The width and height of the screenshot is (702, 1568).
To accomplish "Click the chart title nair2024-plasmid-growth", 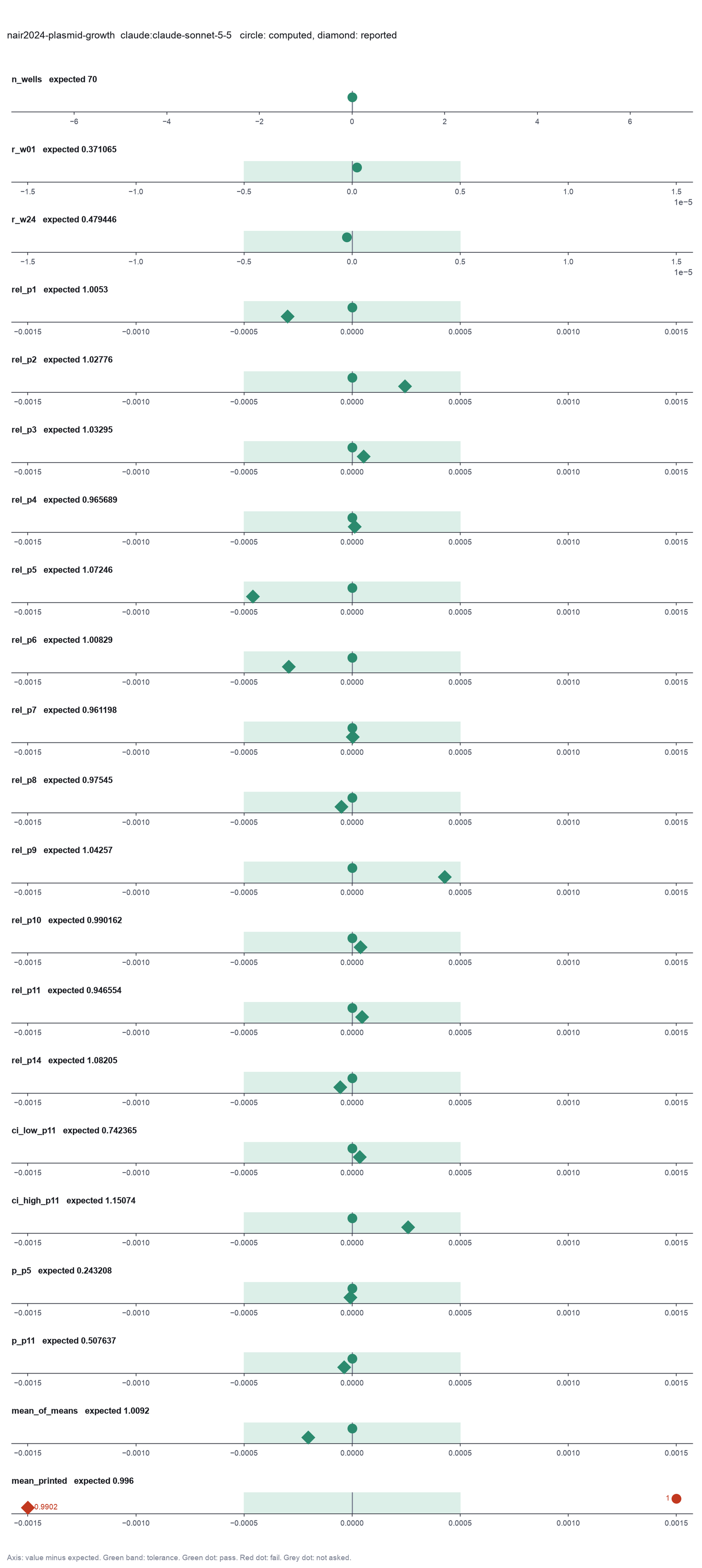I will [61, 35].
